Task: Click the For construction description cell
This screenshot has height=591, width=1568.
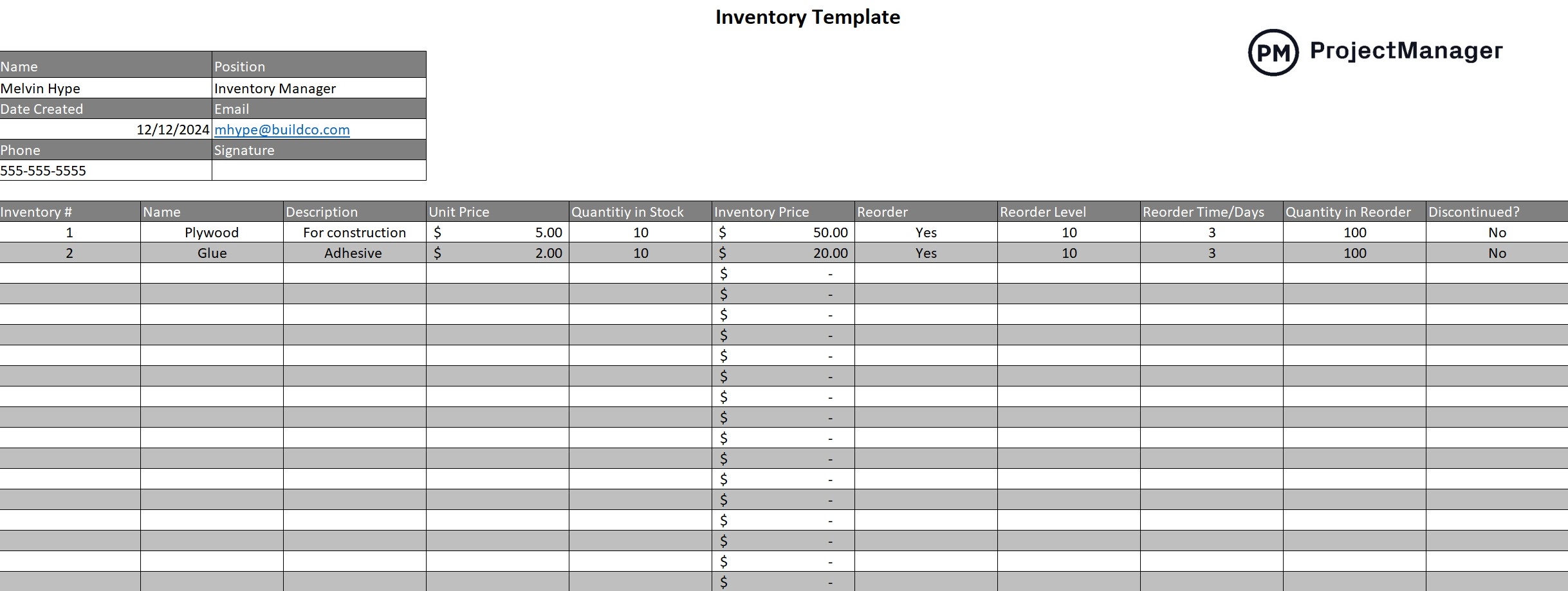Action: click(355, 232)
